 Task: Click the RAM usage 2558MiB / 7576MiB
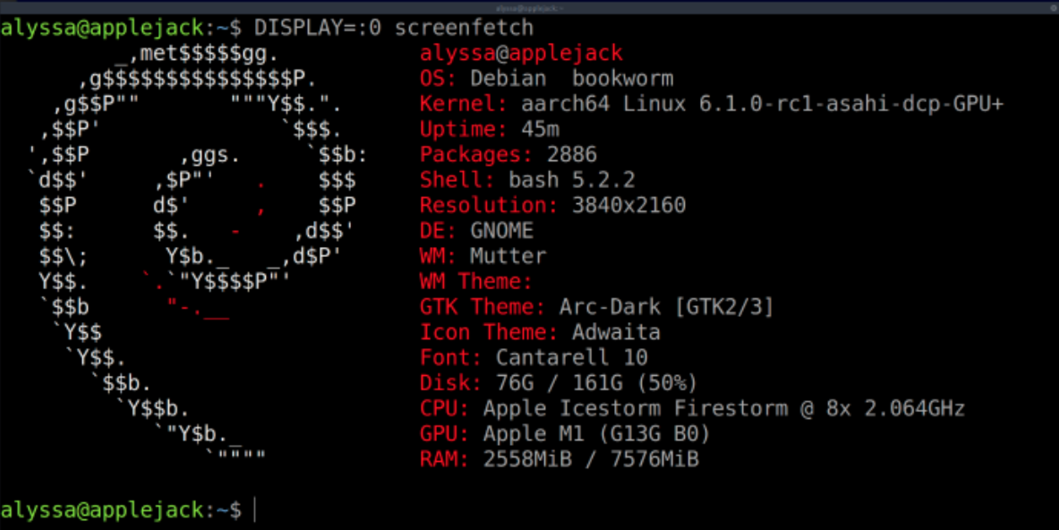pyautogui.click(x=591, y=459)
